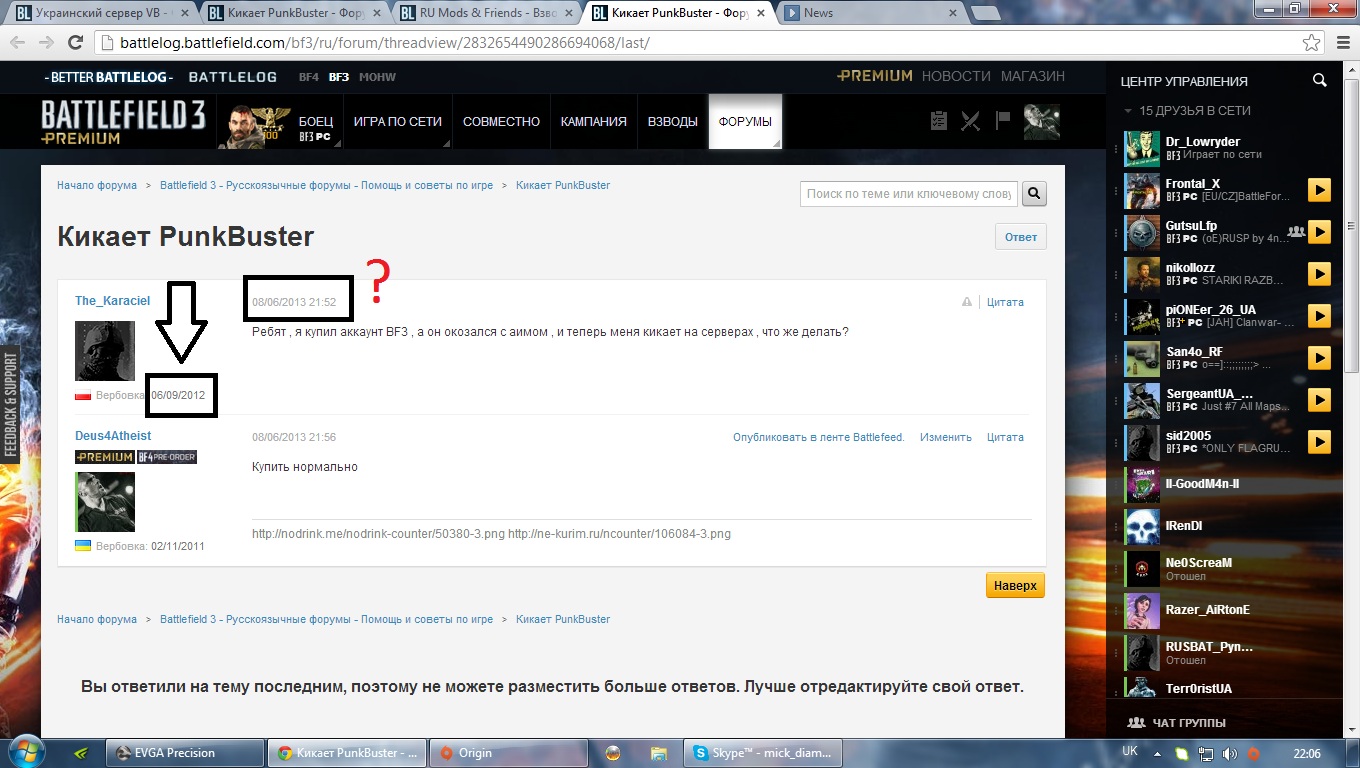Click the Dr_Lowryder avatar in friends list
Screen dimensions: 1360x768
coord(1141,148)
